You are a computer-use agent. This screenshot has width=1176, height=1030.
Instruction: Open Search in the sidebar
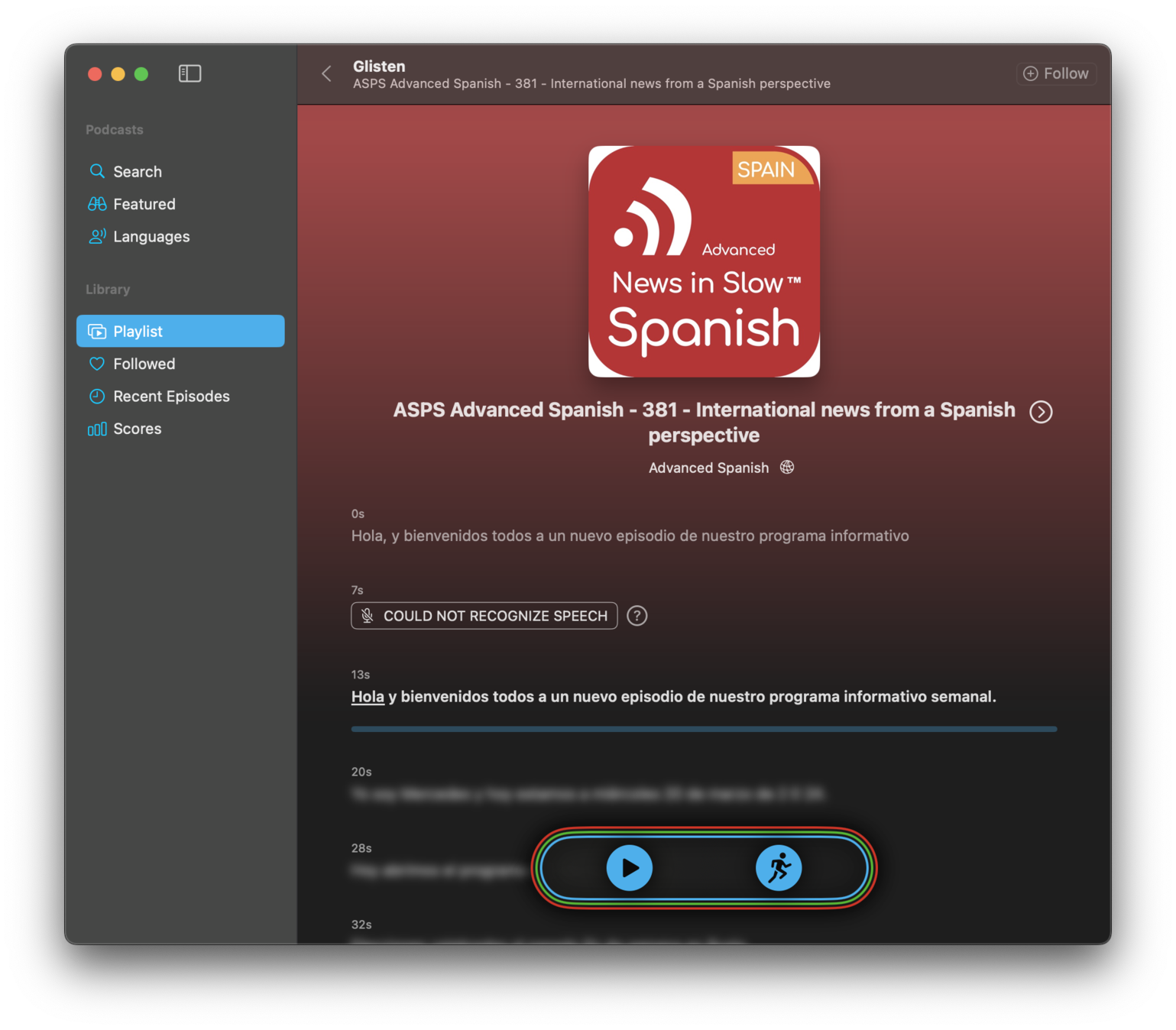click(x=180, y=171)
